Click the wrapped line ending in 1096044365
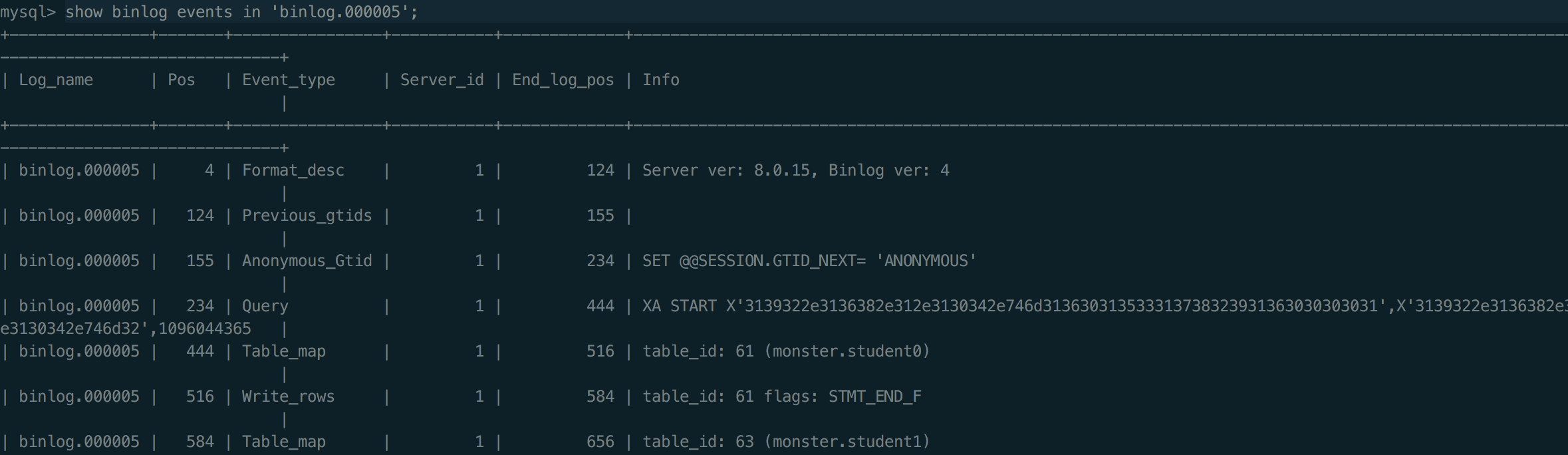Image resolution: width=1568 pixels, height=455 pixels. click(126, 329)
